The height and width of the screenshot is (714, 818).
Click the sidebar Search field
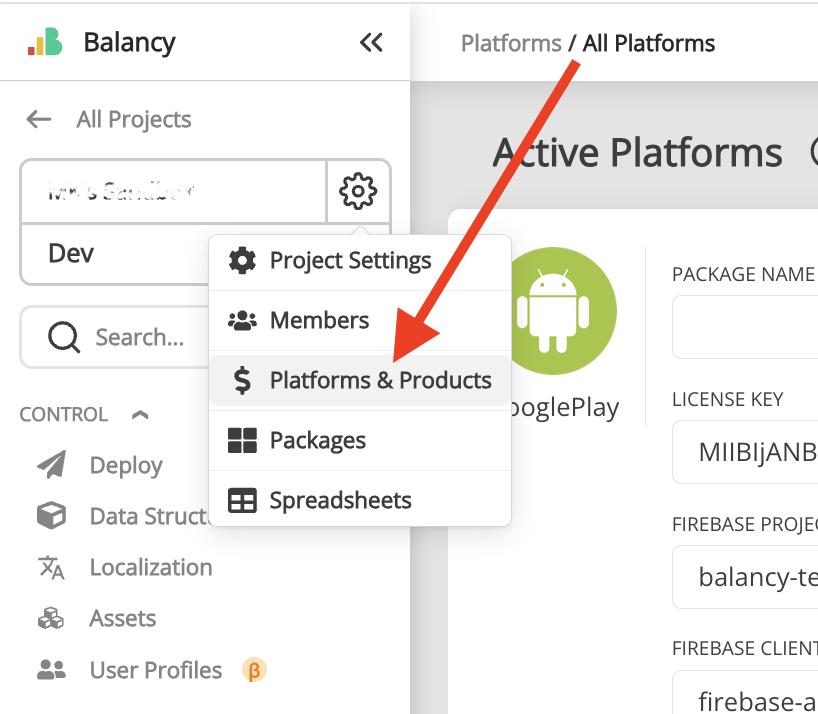(115, 337)
